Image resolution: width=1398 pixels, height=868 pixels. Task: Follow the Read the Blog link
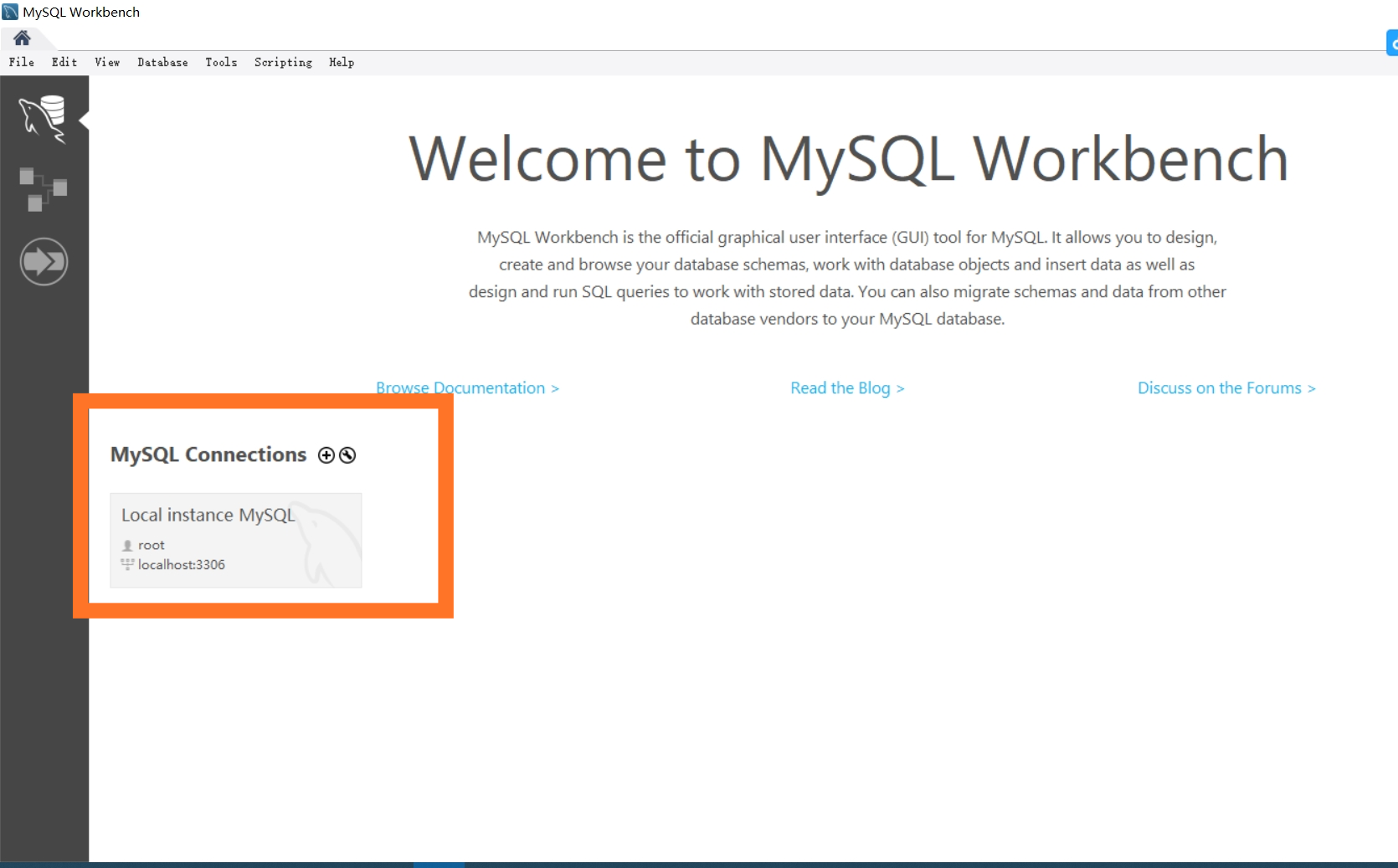[x=847, y=388]
